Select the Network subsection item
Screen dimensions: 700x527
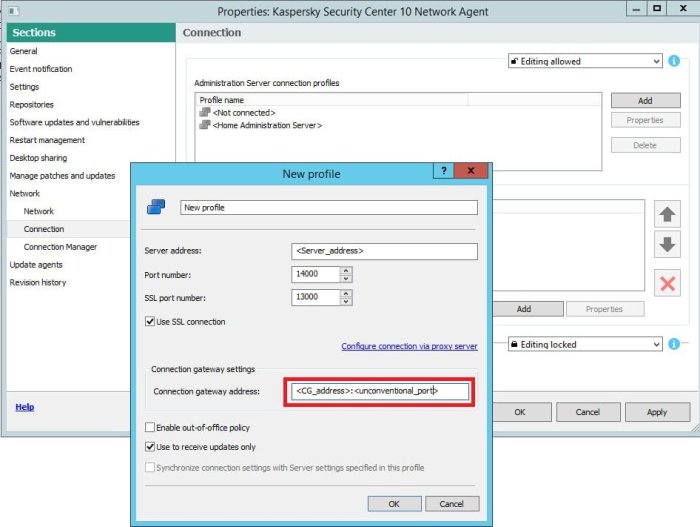(39, 211)
